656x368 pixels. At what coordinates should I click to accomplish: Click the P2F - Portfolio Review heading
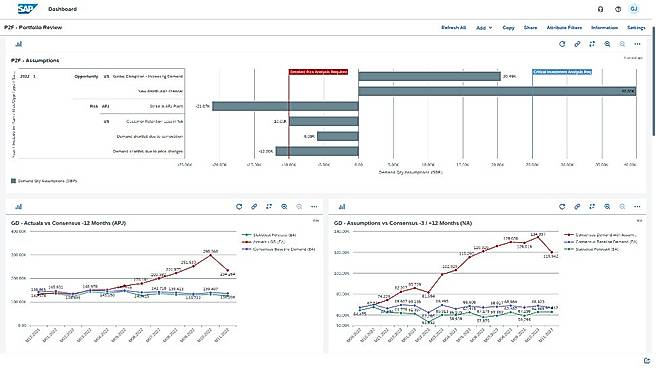[33, 28]
